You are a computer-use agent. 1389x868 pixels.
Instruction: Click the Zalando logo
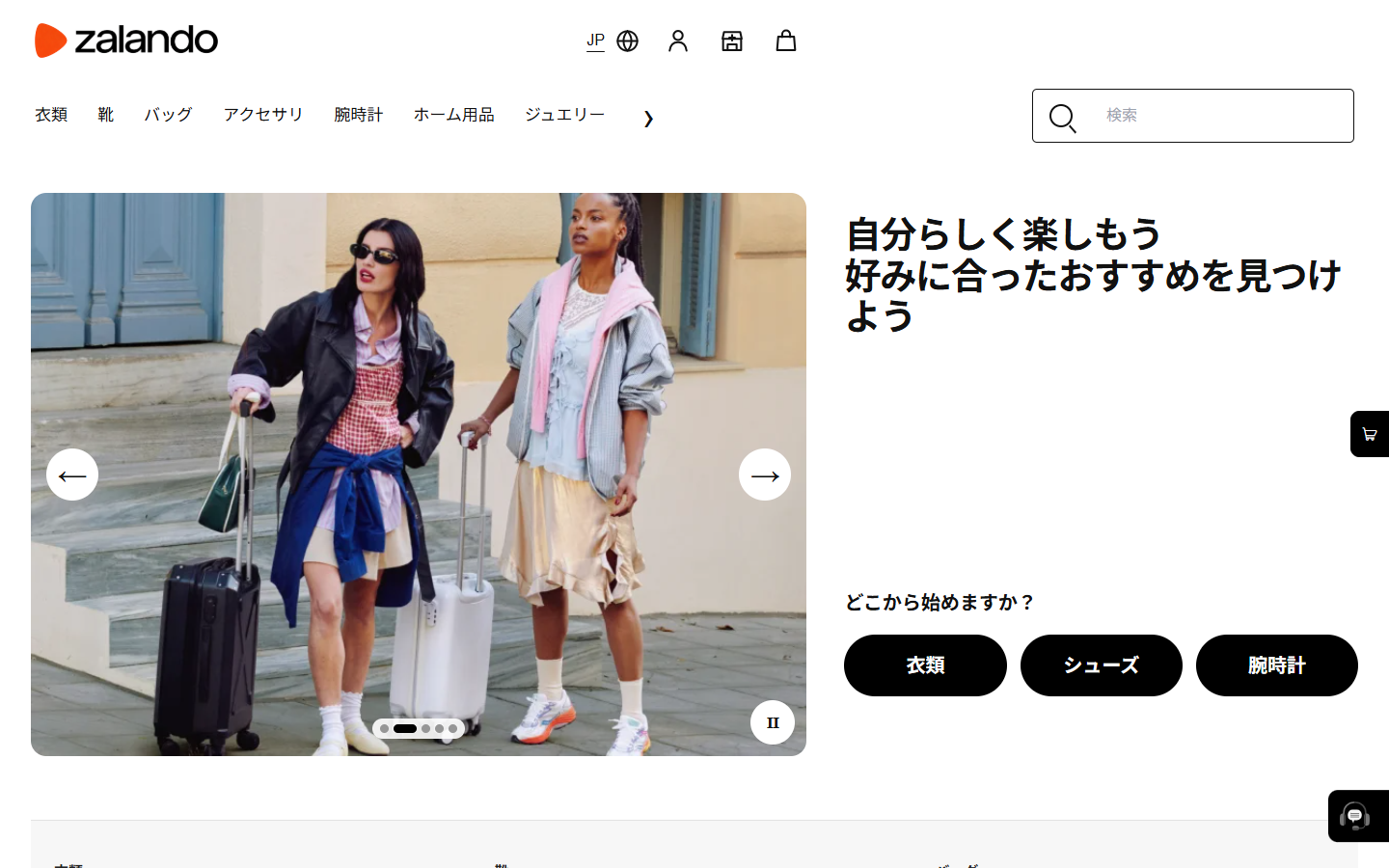click(x=126, y=41)
